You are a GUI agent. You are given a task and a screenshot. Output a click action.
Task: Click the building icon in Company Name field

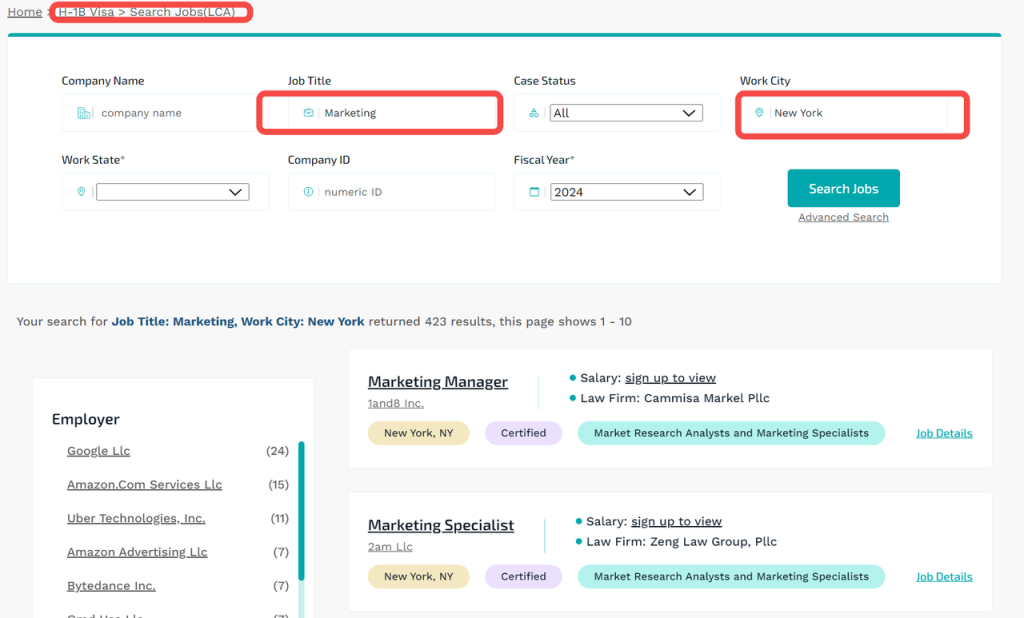(84, 113)
